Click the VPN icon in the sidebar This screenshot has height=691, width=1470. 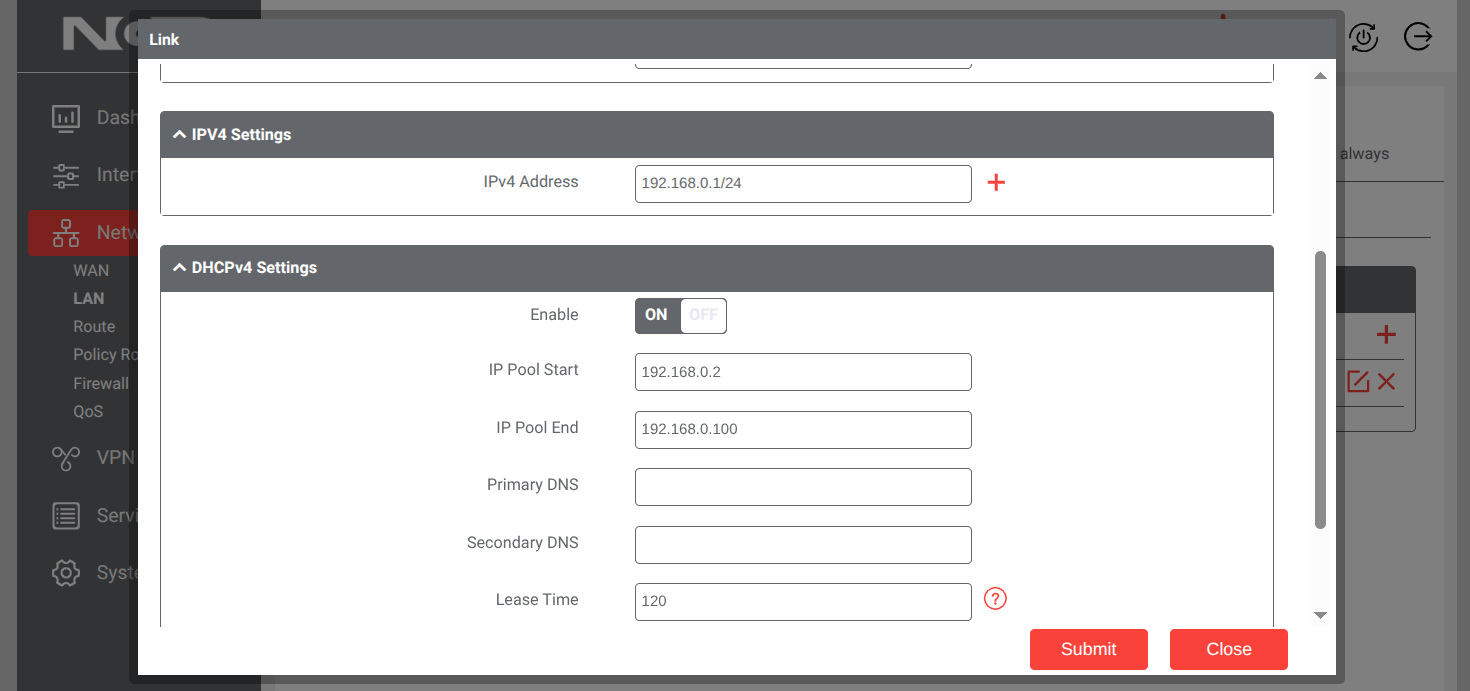click(x=66, y=458)
